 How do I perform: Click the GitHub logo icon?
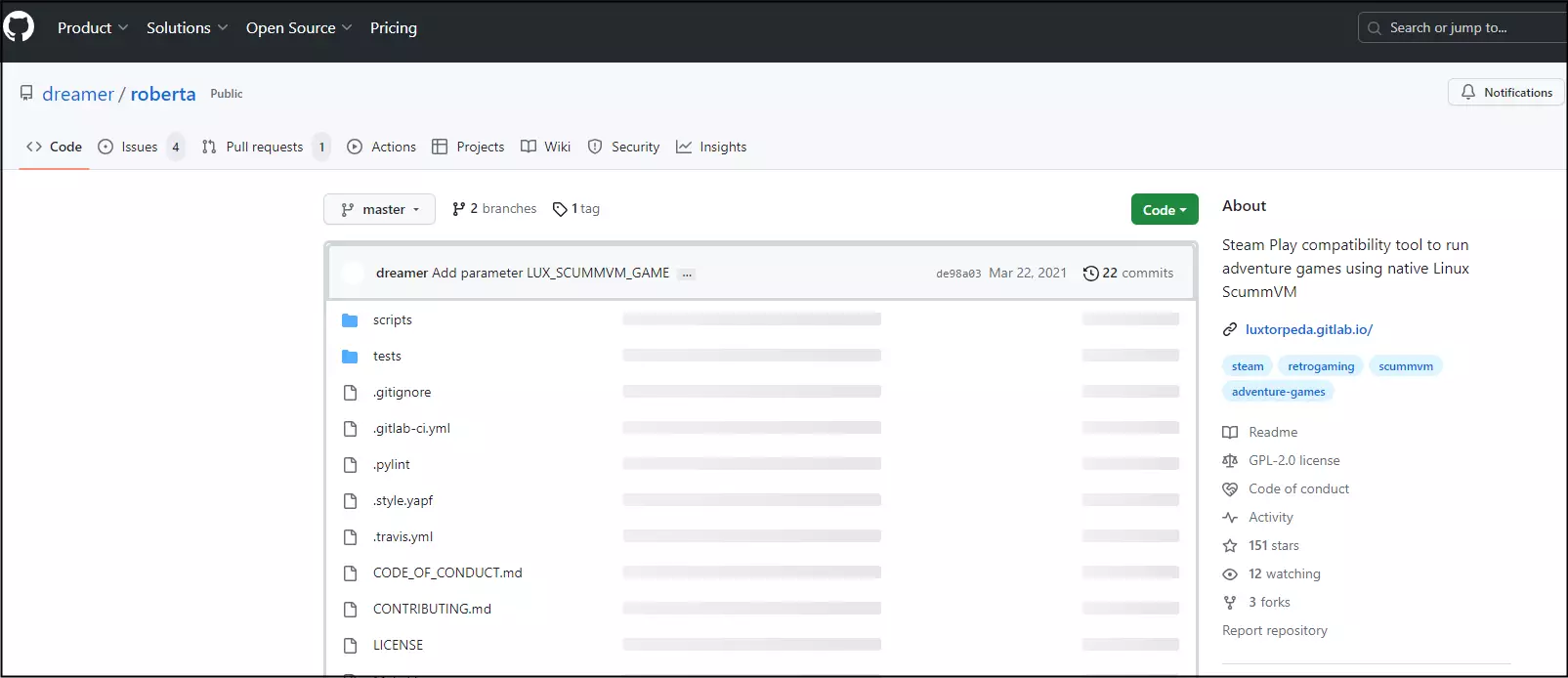(x=19, y=26)
